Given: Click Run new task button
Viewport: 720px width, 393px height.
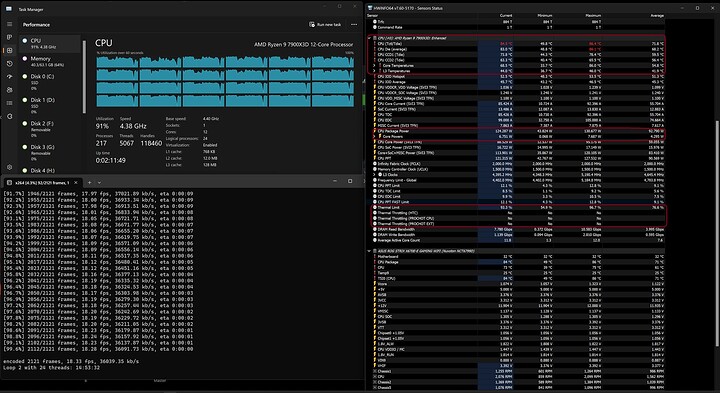Looking at the screenshot, I should coord(325,24).
